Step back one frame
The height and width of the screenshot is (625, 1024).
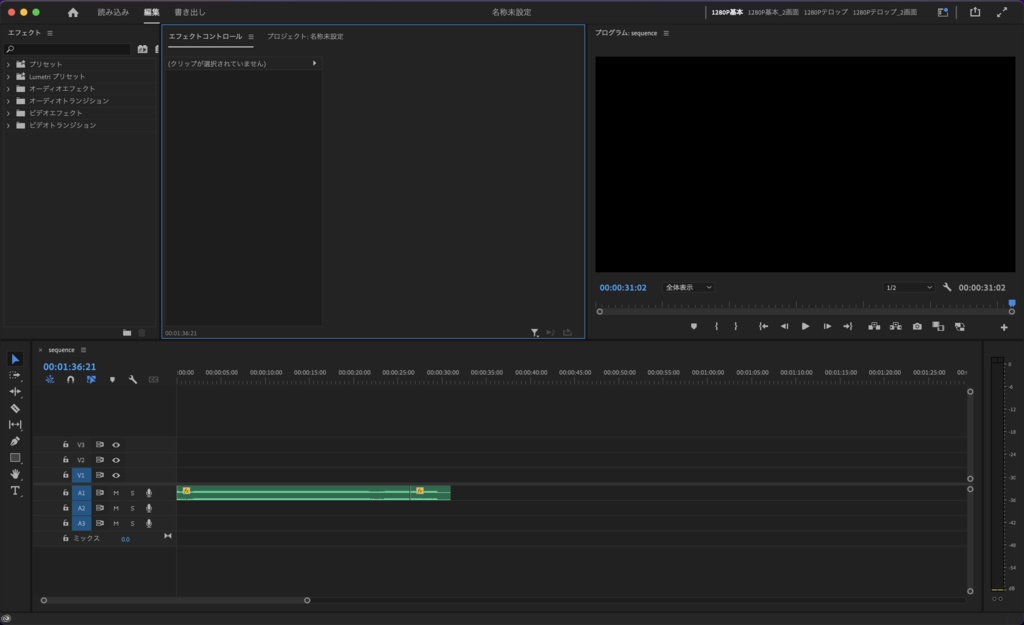tap(784, 327)
